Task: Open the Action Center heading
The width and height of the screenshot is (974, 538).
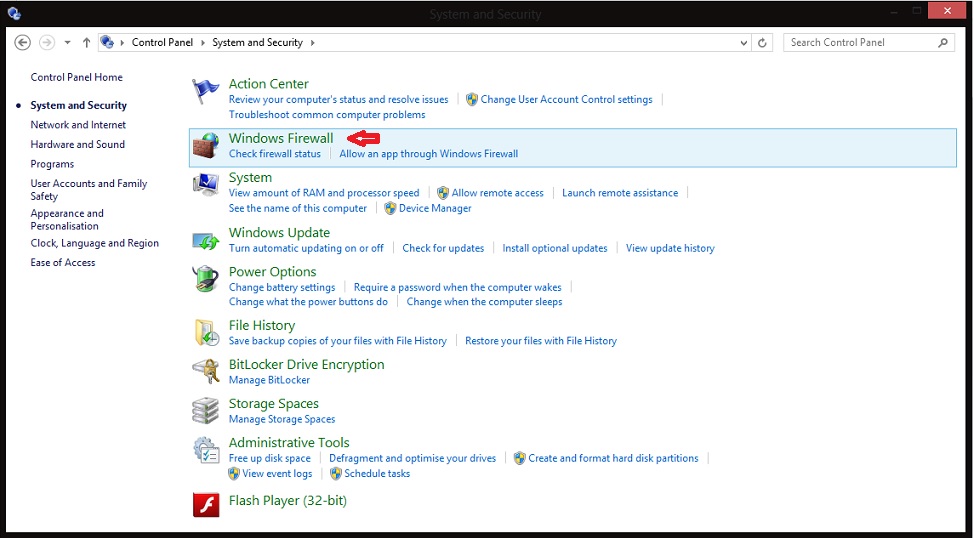Action: pos(268,84)
